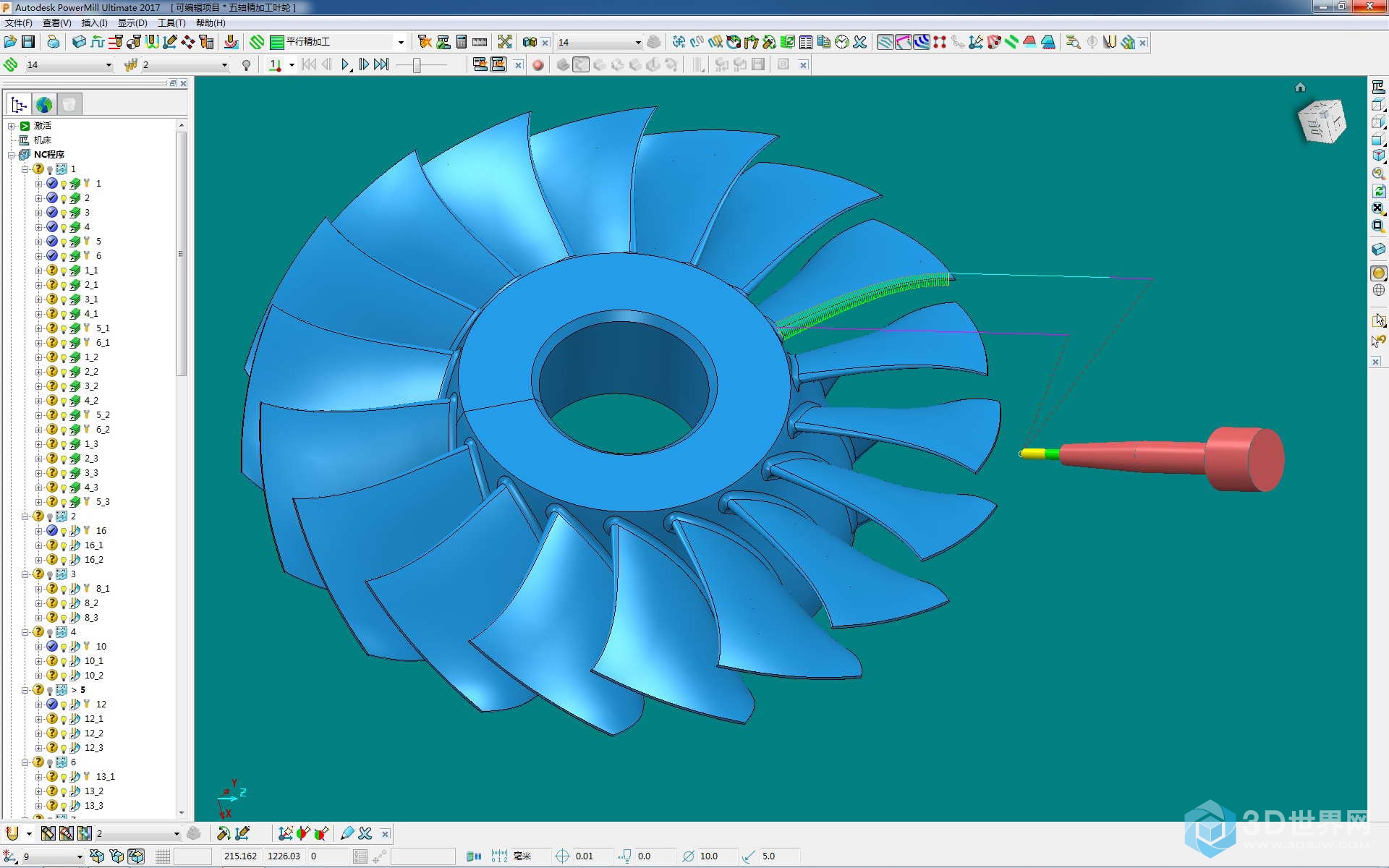Screen dimensions: 1389x868
Task: Click the calculator icon in main toolbar
Action: 461,42
